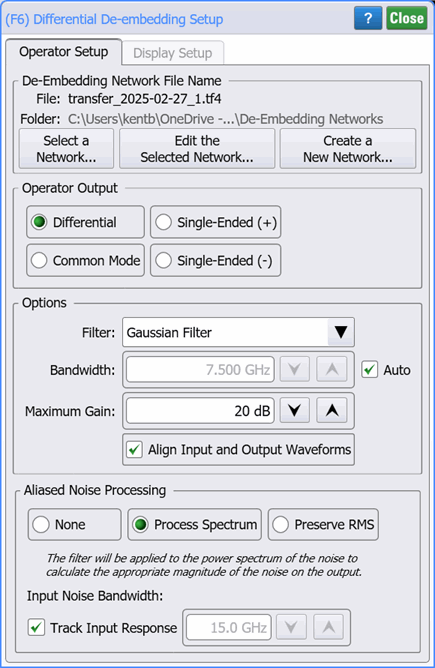435x668 pixels.
Task: Open the Gaussian Filter dropdown arrow
Action: click(x=341, y=332)
